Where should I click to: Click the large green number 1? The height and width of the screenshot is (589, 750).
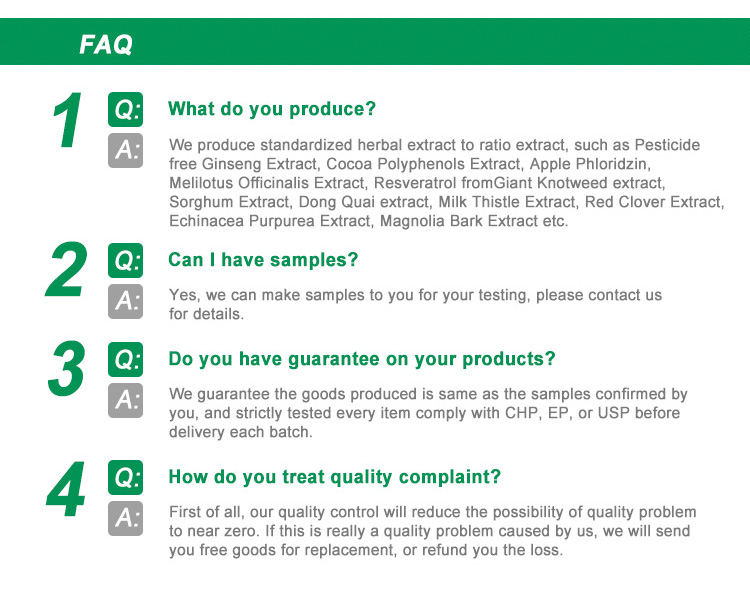(x=67, y=124)
